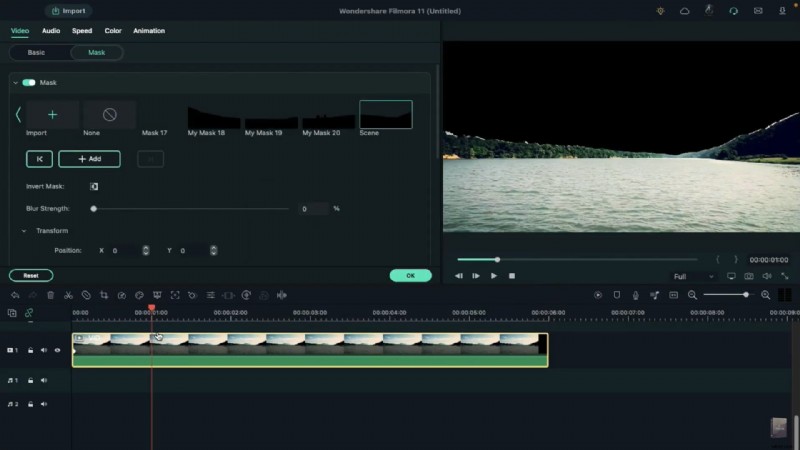The image size is (800, 450).
Task: Open color palette tool in the timeline toolbar
Action: pos(139,295)
